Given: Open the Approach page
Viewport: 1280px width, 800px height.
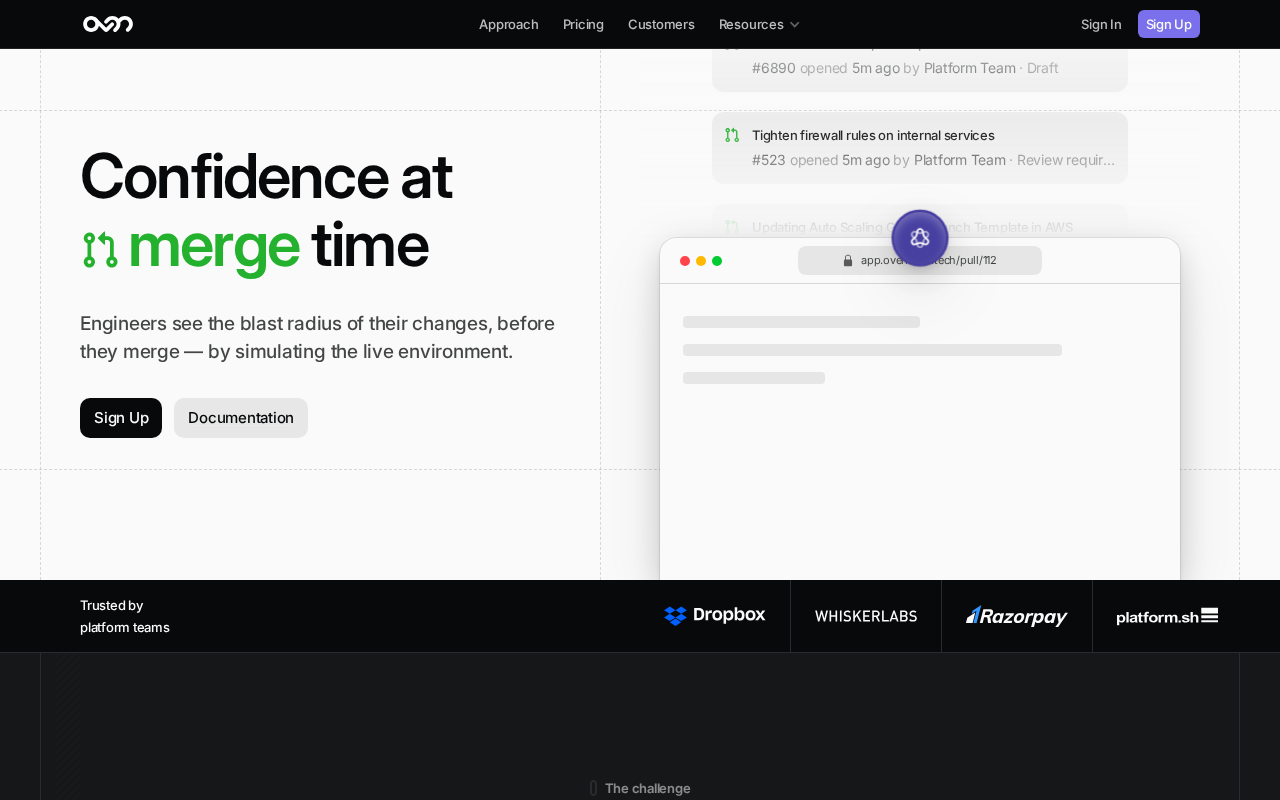Looking at the screenshot, I should [x=508, y=24].
